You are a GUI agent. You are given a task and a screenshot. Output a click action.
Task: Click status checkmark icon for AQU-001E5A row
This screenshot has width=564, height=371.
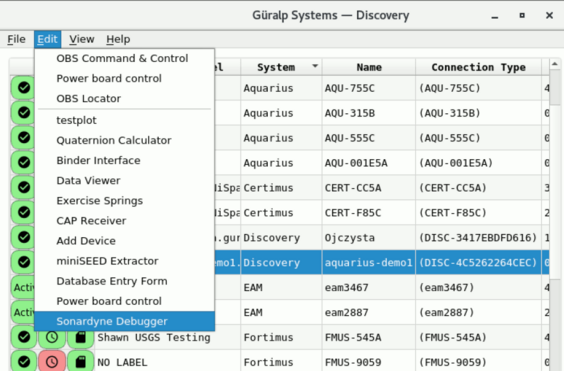click(x=24, y=163)
